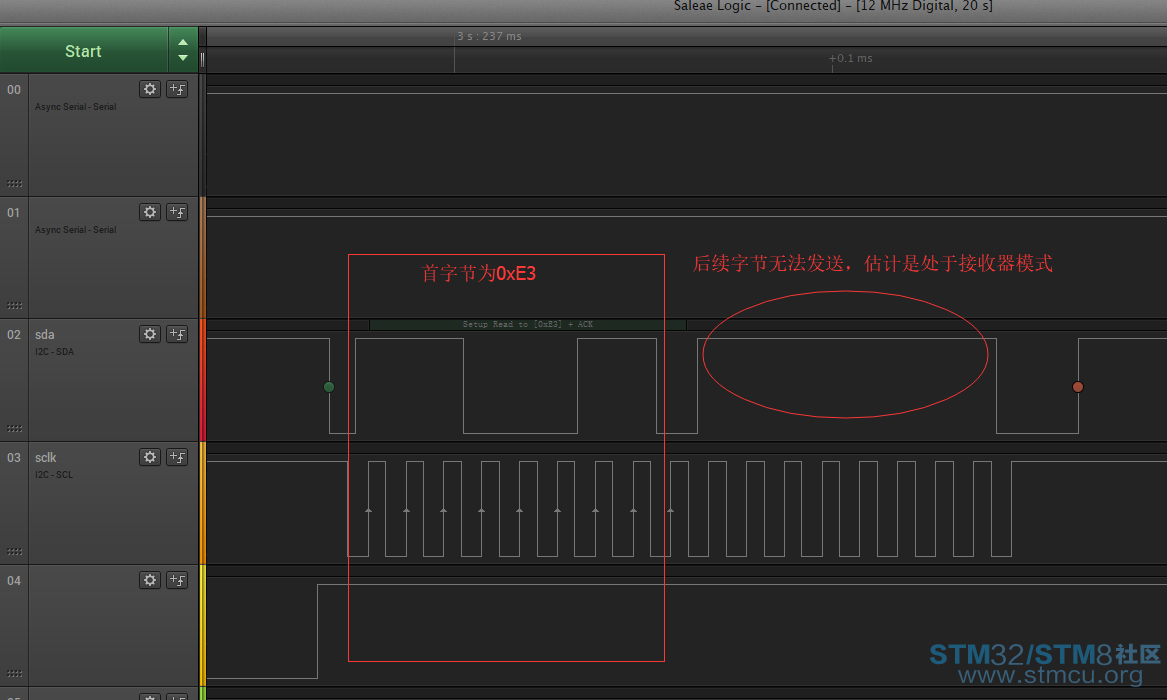Click the up arrow beside Start
The image size is (1167, 700).
(183, 42)
